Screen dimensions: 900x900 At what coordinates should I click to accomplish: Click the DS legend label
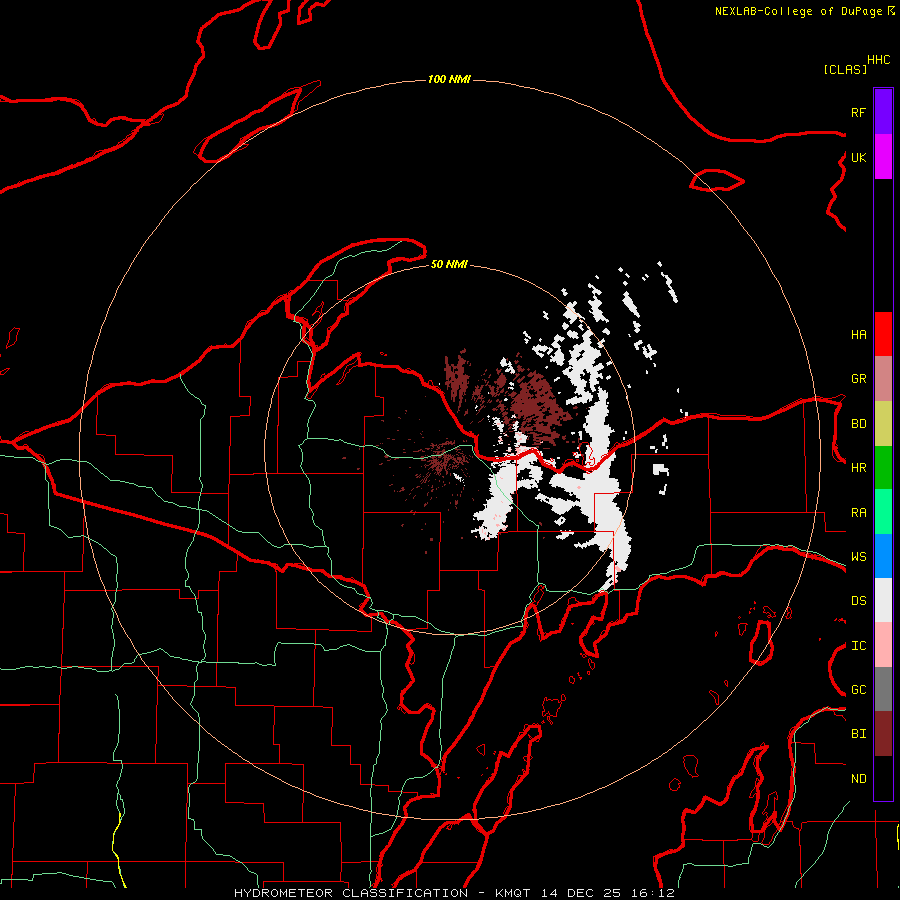[x=858, y=601]
